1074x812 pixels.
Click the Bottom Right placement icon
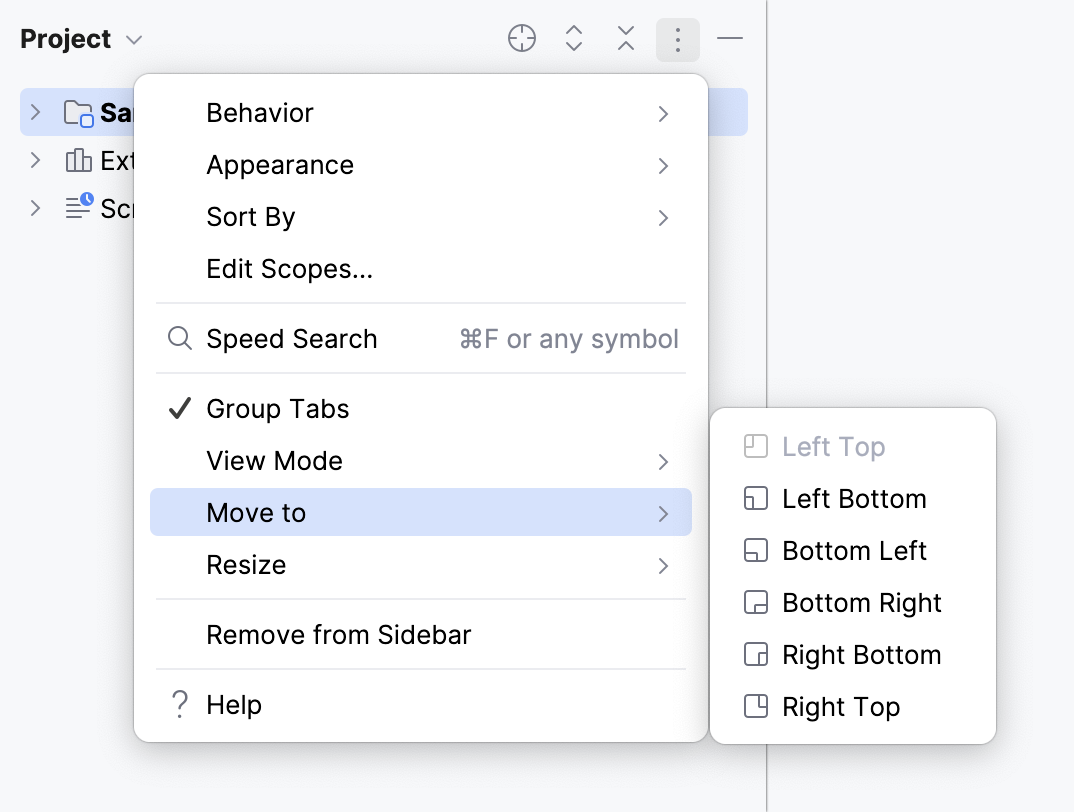(x=756, y=602)
